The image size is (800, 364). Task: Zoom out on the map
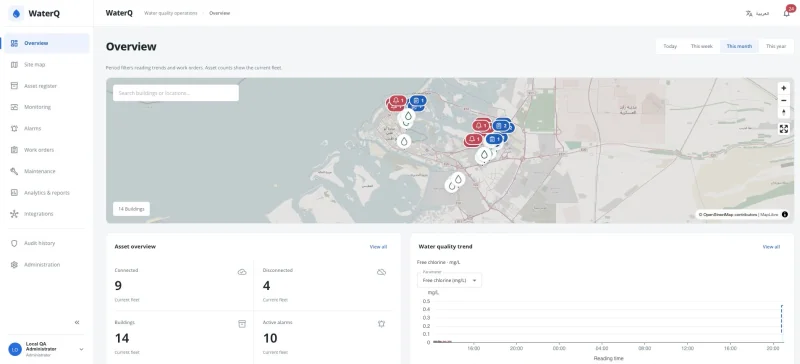[784, 101]
